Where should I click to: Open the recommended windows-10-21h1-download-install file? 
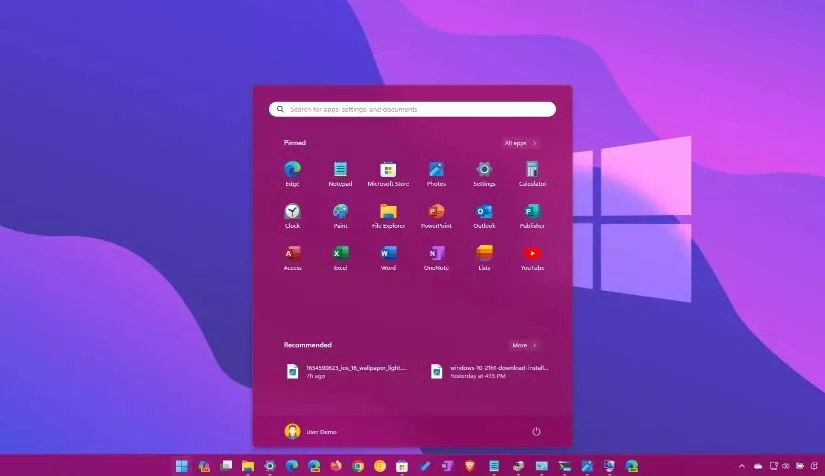click(x=489, y=371)
